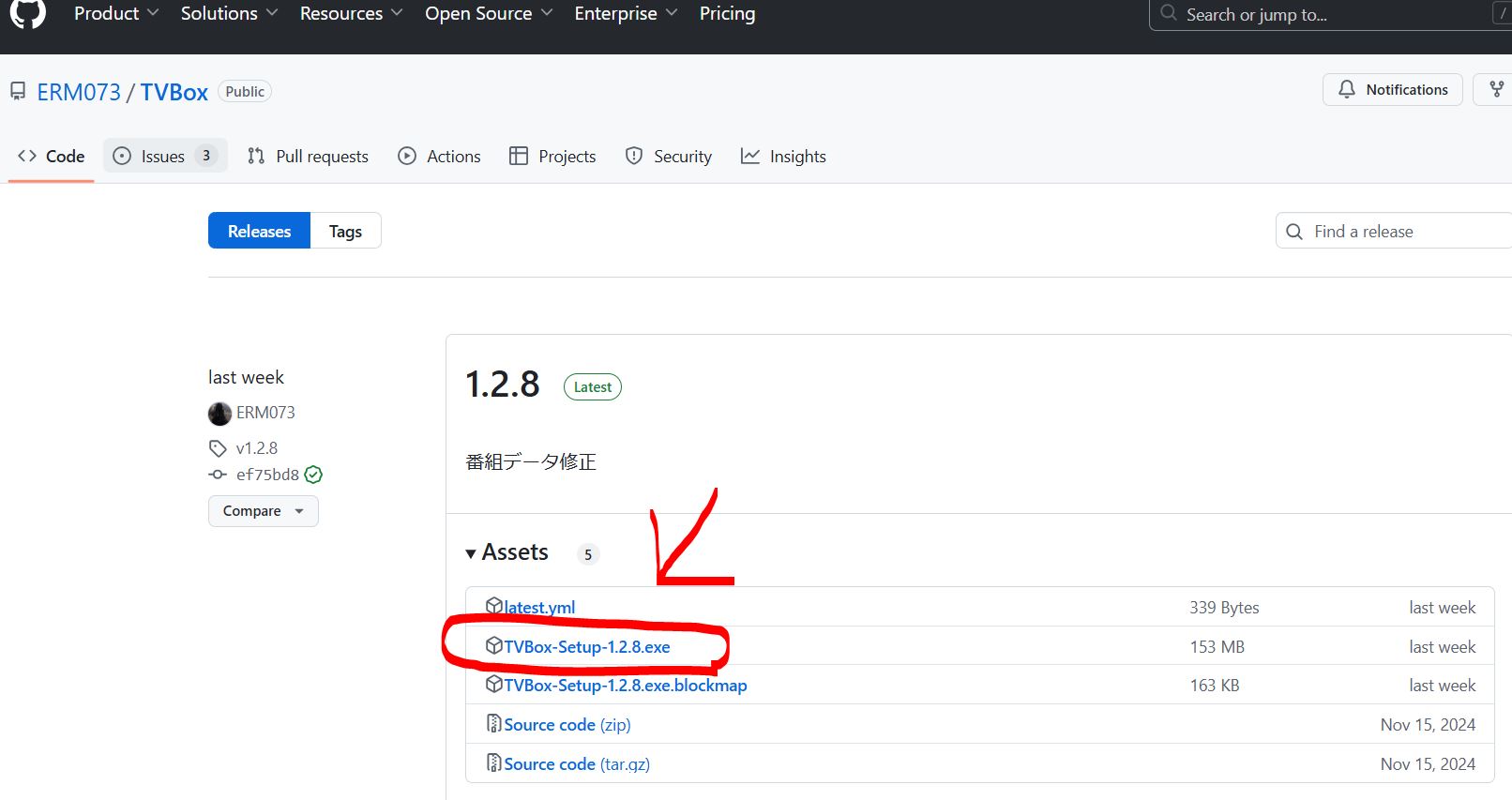The width and height of the screenshot is (1512, 800).
Task: Switch to the Tags tab
Action: point(345,231)
